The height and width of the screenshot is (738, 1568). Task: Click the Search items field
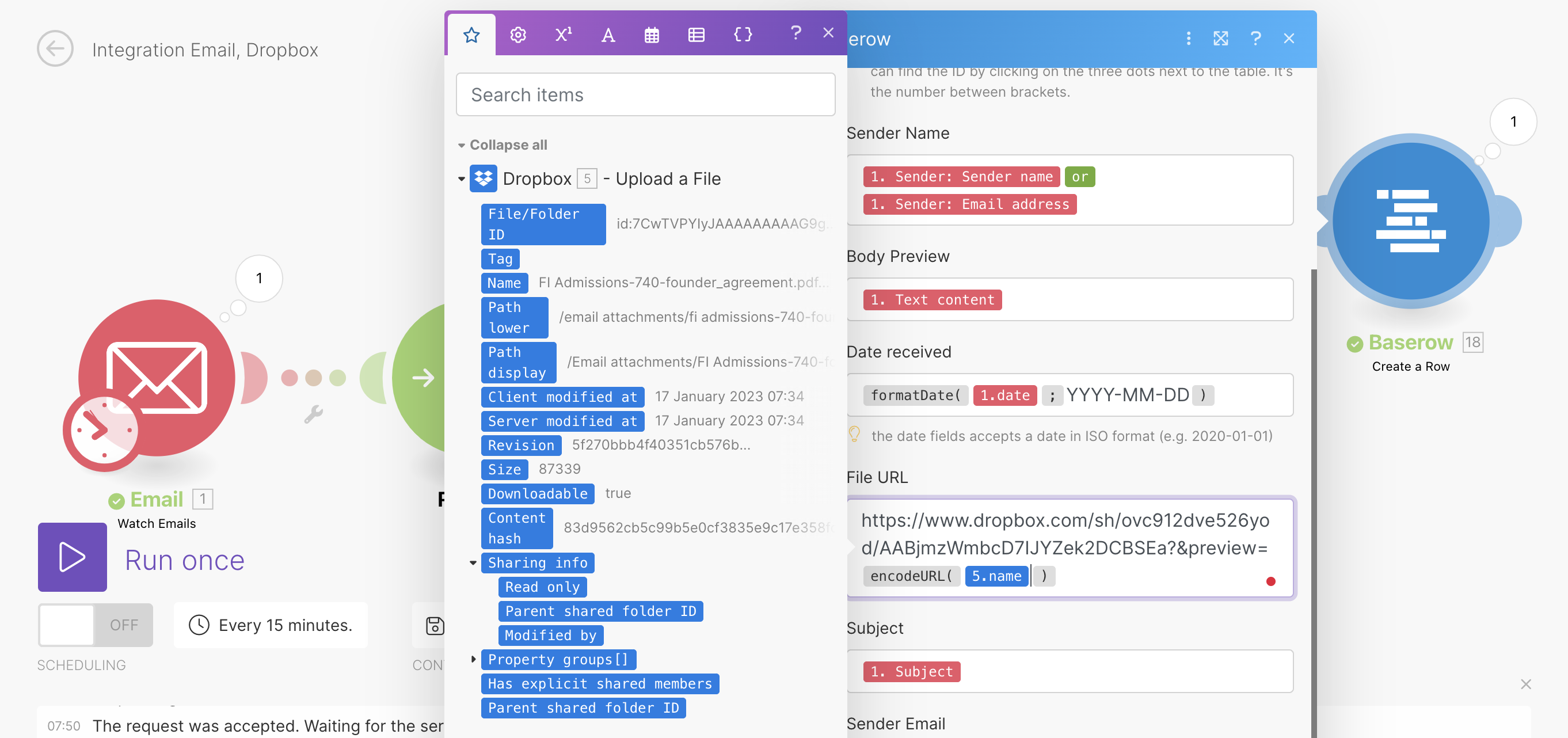point(645,95)
